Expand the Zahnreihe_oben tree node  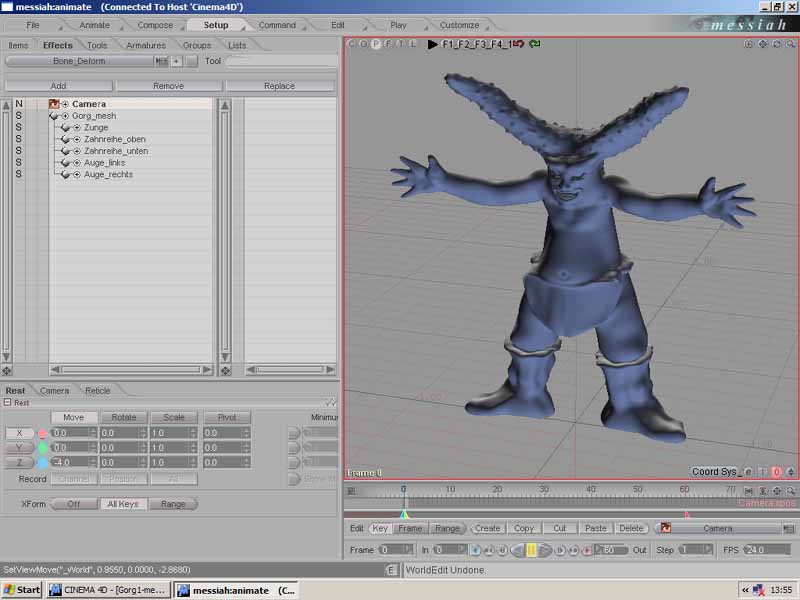point(77,139)
